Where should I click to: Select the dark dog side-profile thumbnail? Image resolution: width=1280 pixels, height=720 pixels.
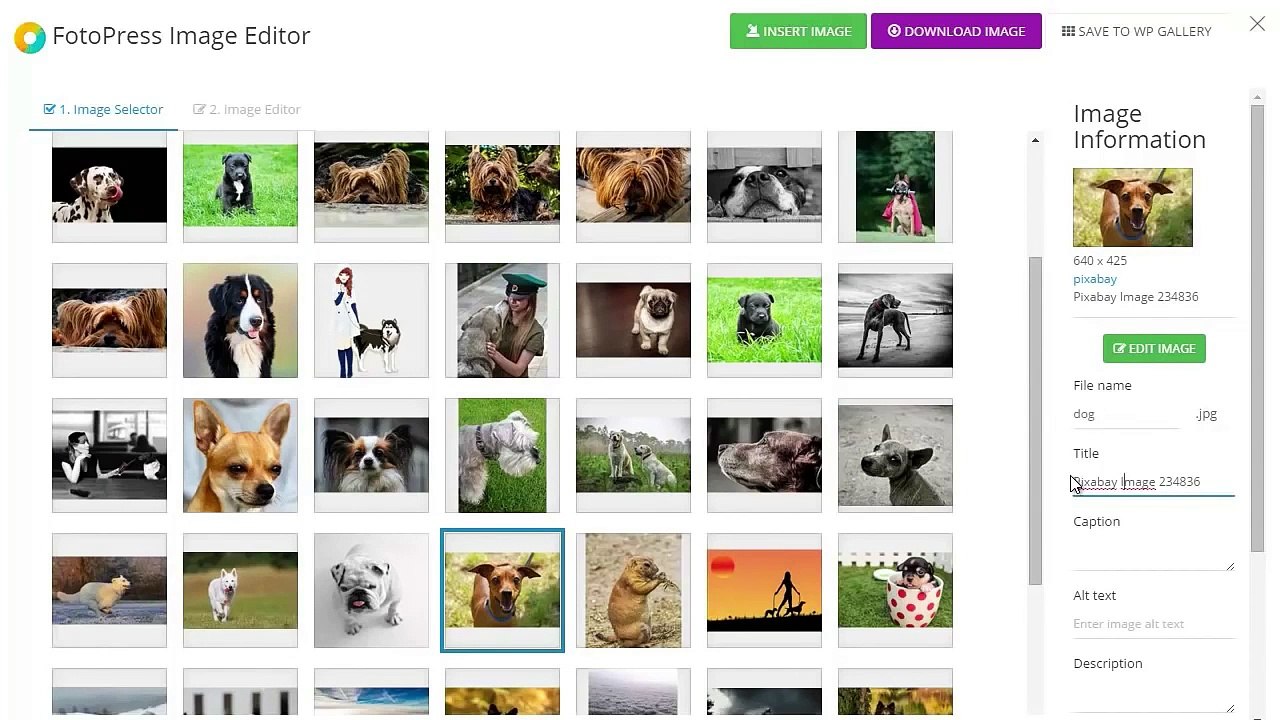[x=764, y=455]
